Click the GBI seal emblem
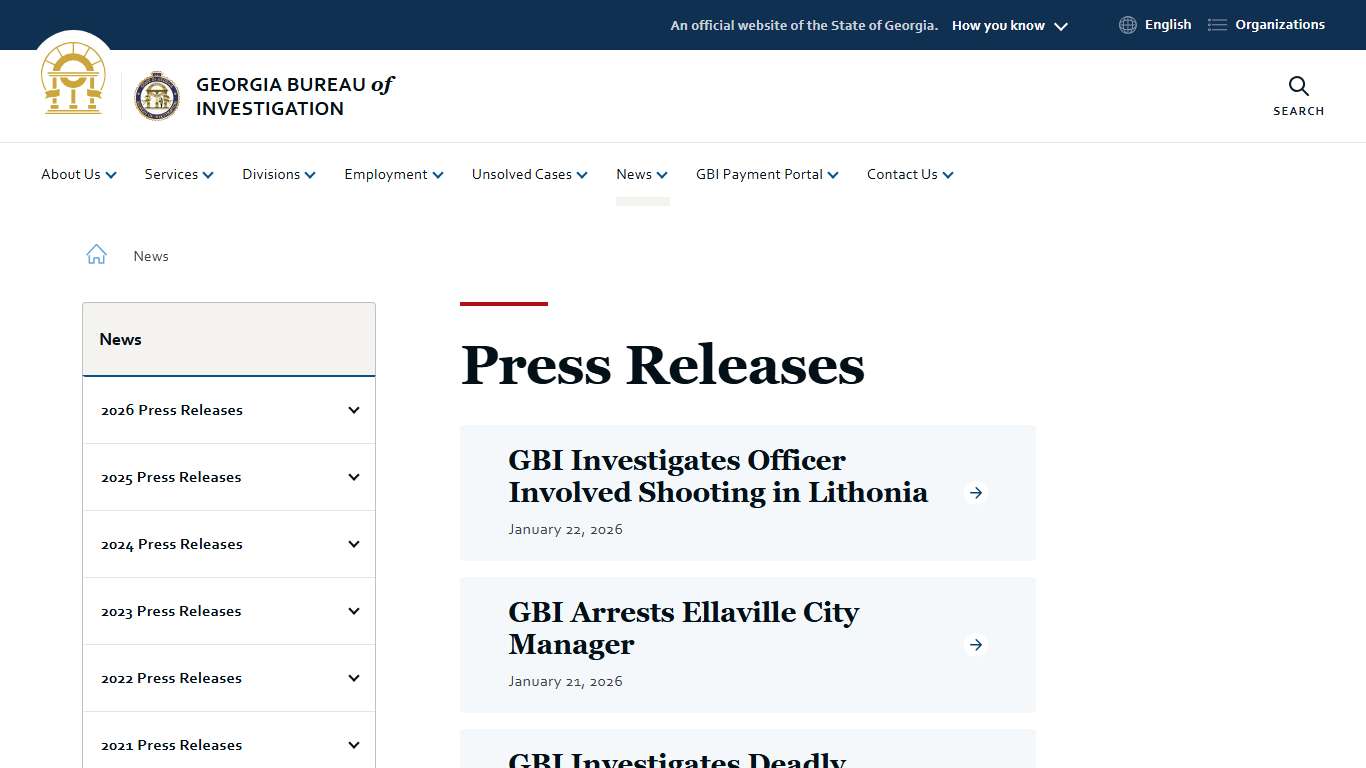 [157, 96]
